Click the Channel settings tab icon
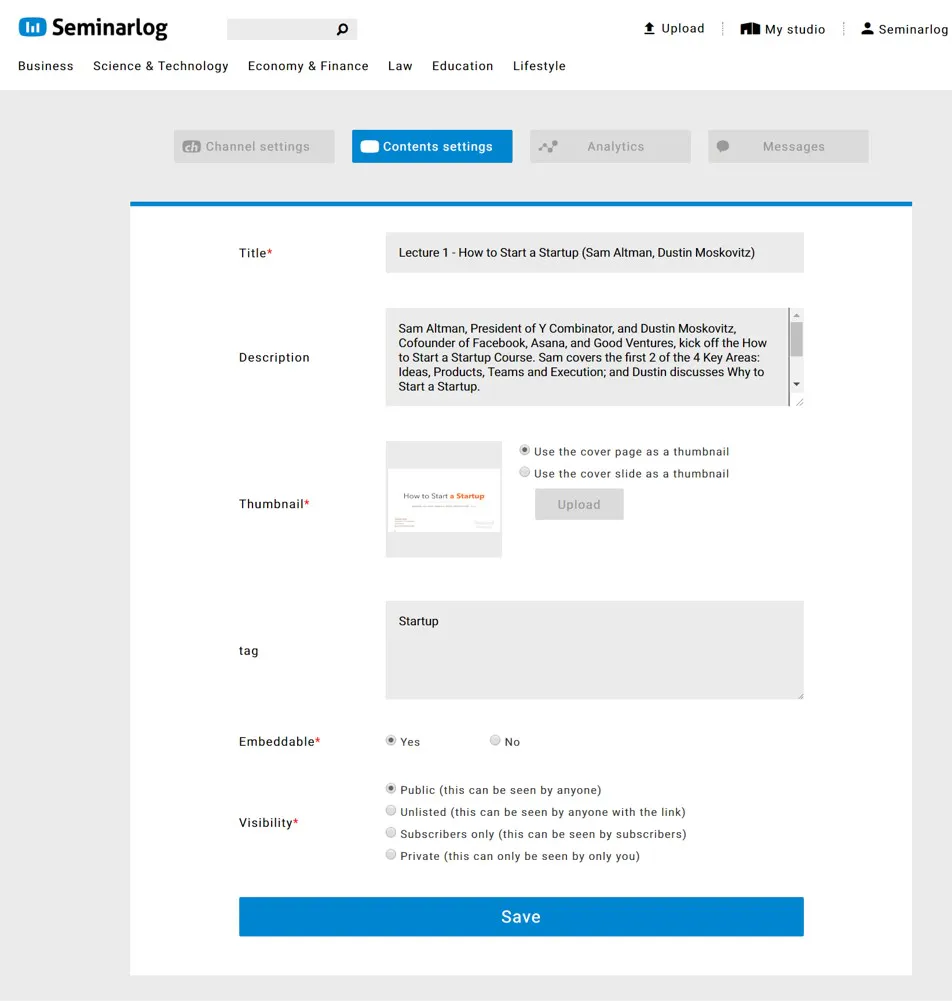Viewport: 952px width, 1001px height. (192, 147)
